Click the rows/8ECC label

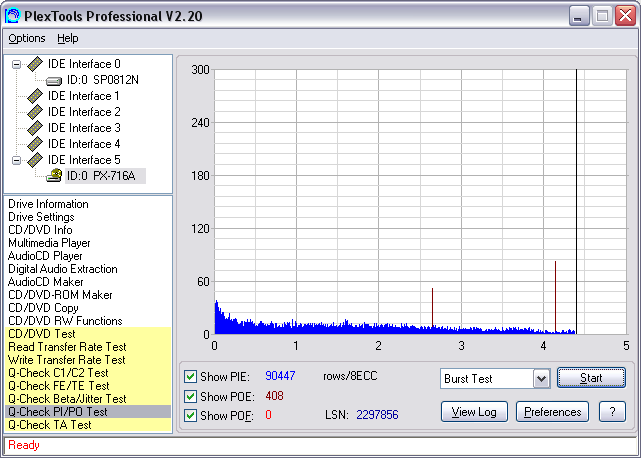[350, 376]
